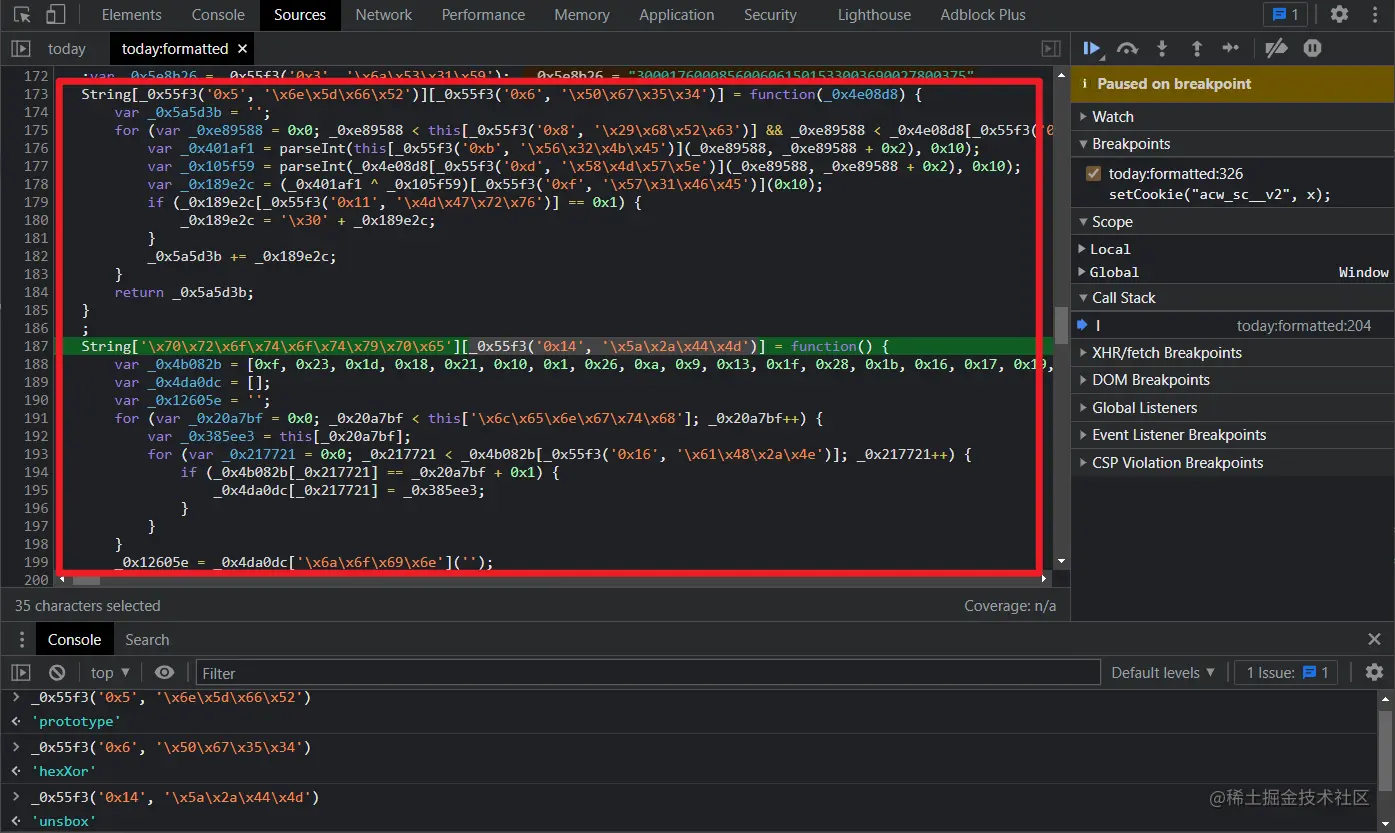Create a live expression (eye icon)
The image size is (1395, 833).
165,673
